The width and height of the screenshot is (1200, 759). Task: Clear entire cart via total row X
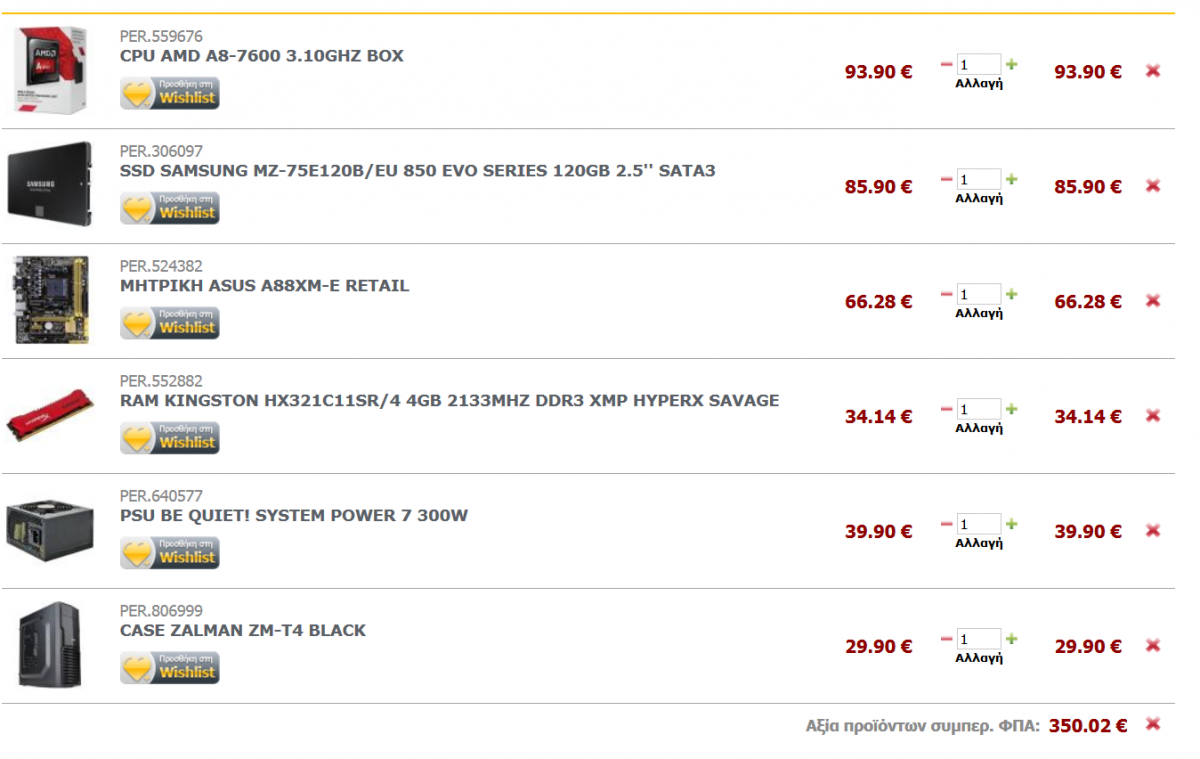(x=1152, y=724)
